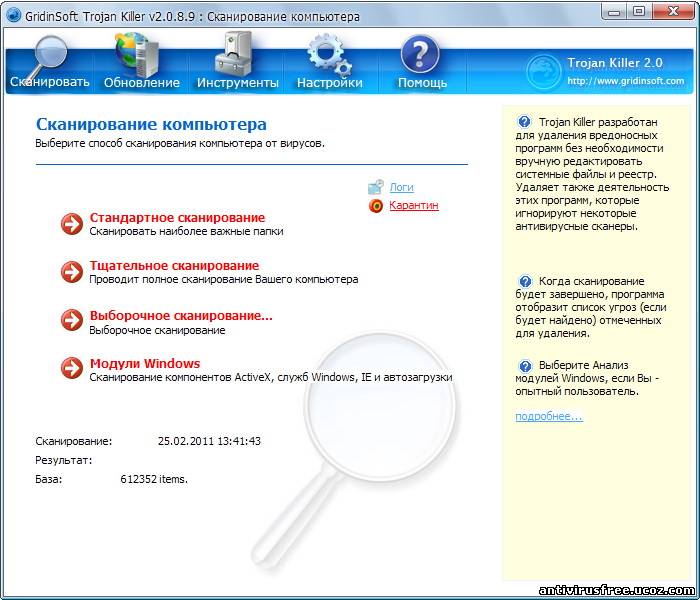
Task: Follow the подробнее... link in sidebar
Action: [549, 416]
